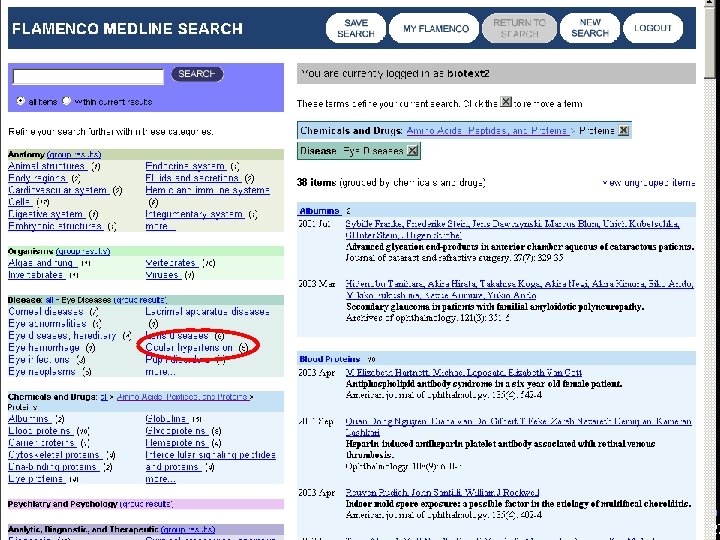The width and height of the screenshot is (720, 540).
Task: Remove the Proteins search term via X
Action: pyautogui.click(x=623, y=130)
